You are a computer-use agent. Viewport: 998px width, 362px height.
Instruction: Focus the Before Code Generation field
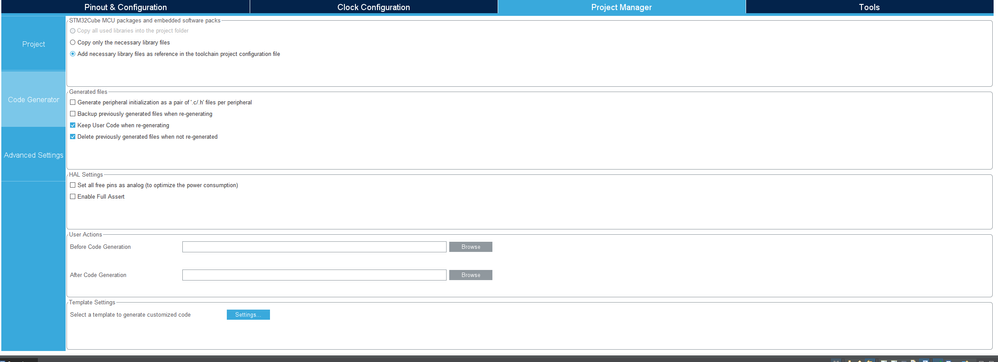[x=314, y=247]
